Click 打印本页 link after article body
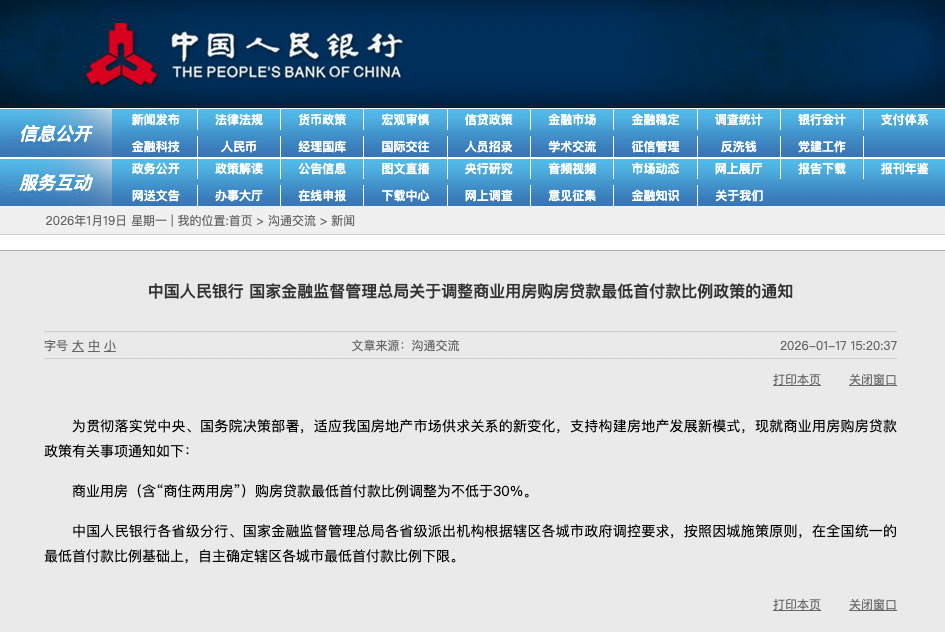Image resolution: width=945 pixels, height=632 pixels. [797, 605]
